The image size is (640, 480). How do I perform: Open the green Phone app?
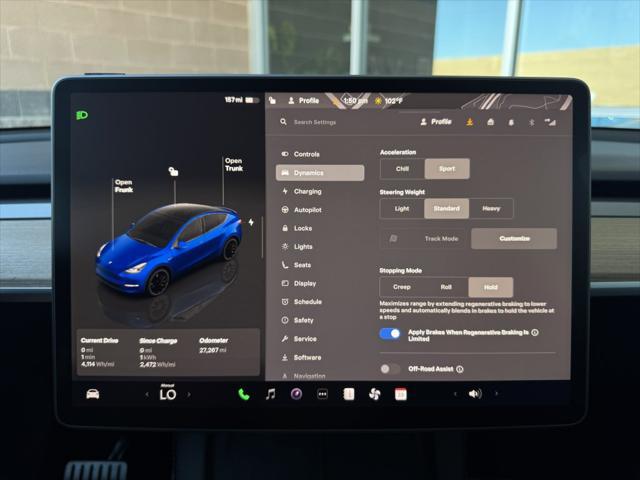244,394
